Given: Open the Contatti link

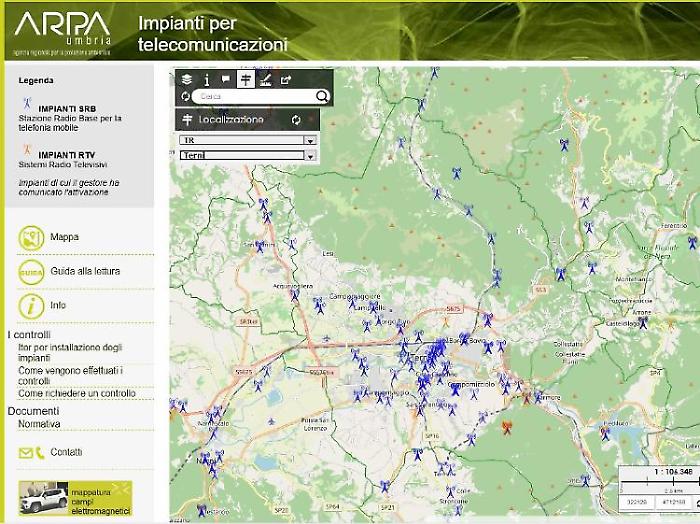Looking at the screenshot, I should point(66,452).
